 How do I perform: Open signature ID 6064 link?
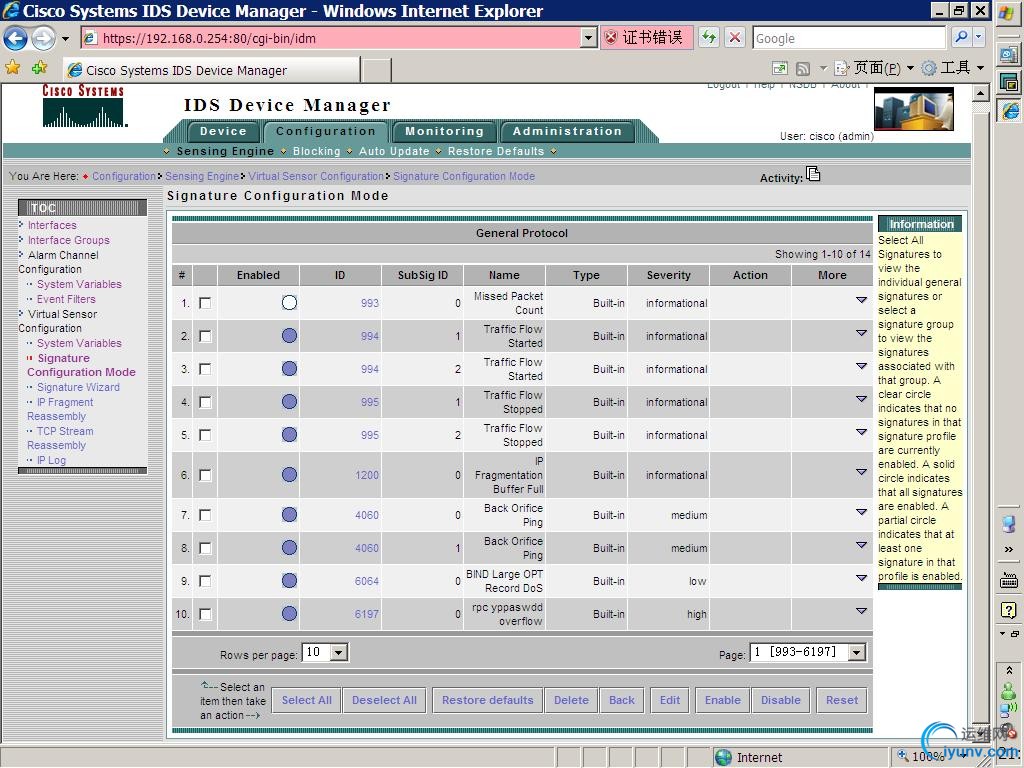click(x=366, y=581)
